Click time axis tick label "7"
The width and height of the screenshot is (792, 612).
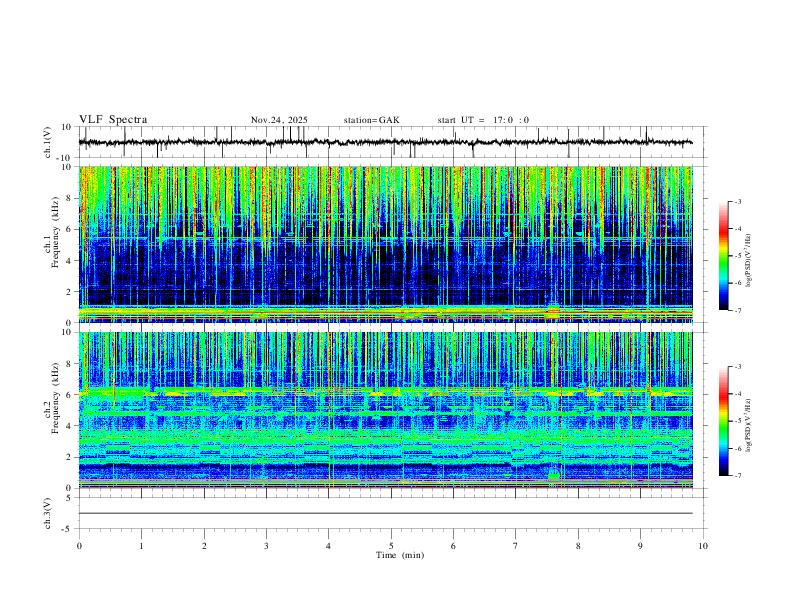pos(516,546)
